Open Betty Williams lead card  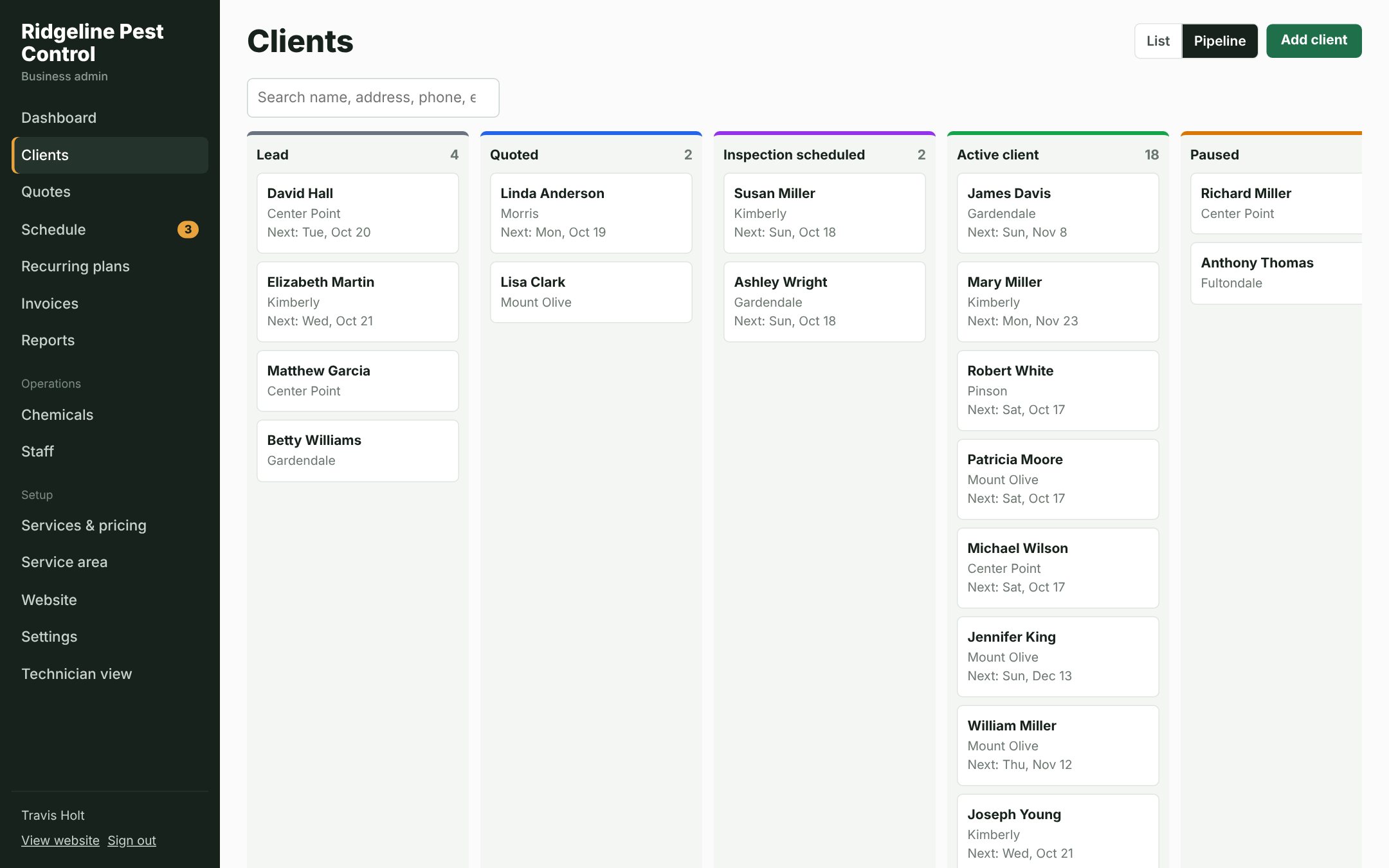point(358,450)
